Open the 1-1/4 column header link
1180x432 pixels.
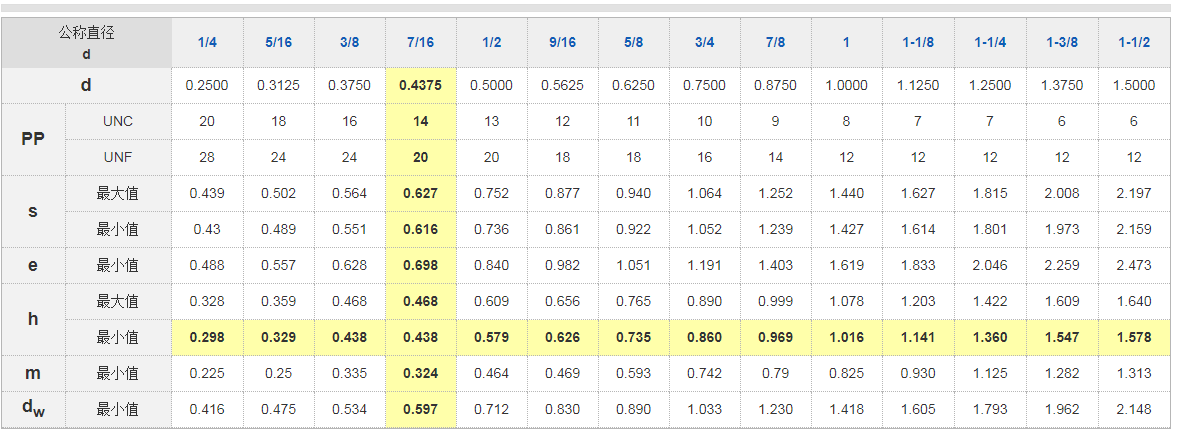pos(990,42)
